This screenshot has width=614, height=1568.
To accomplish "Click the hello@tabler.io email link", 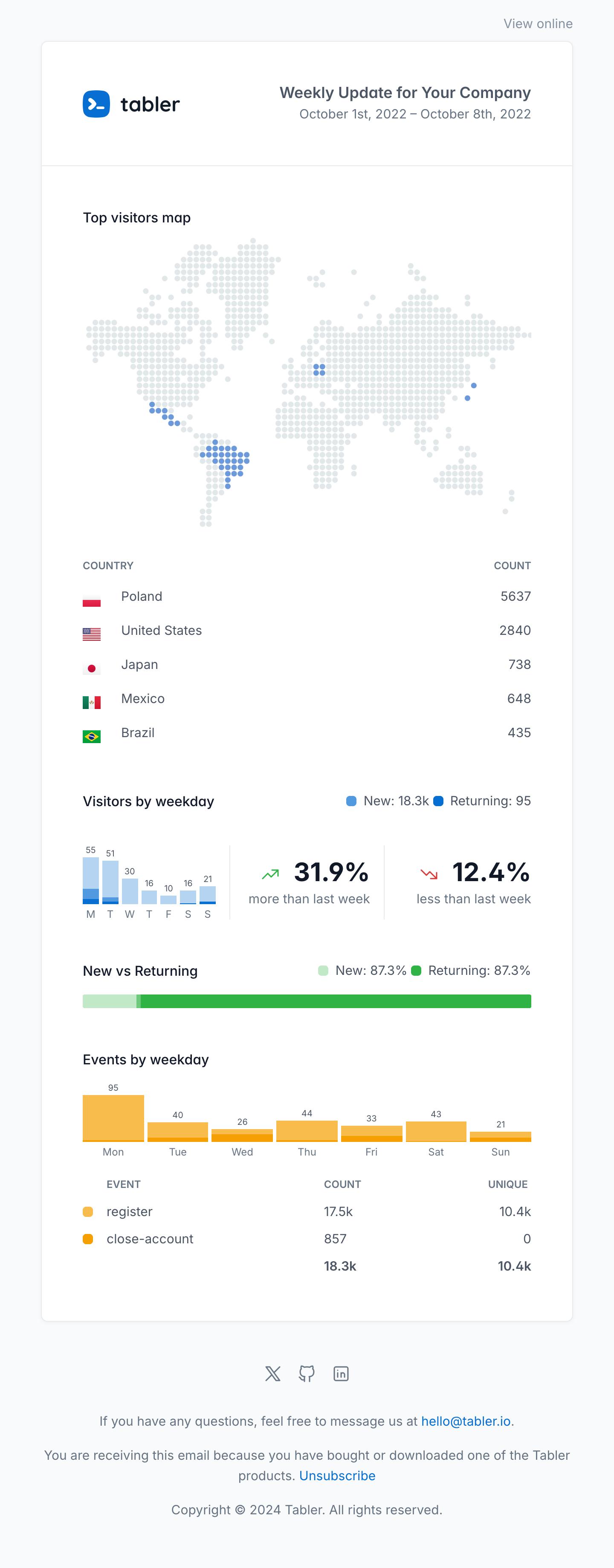I will click(x=466, y=1421).
